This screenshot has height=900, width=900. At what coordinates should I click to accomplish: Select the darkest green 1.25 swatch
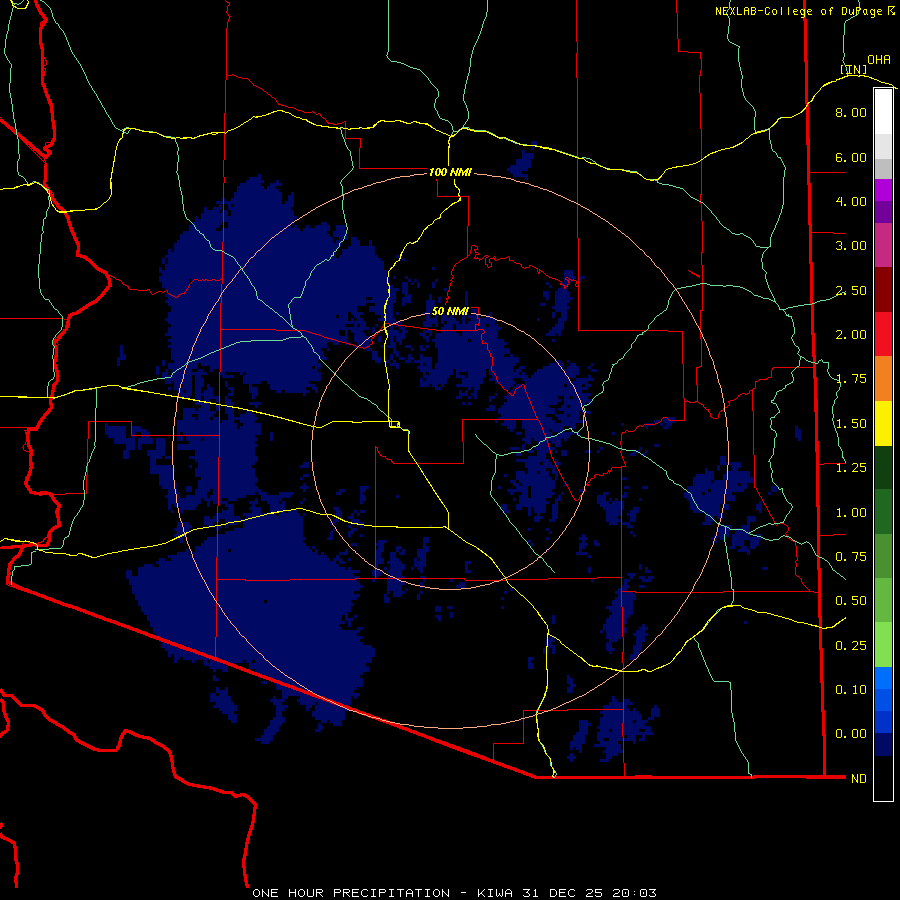[883, 467]
